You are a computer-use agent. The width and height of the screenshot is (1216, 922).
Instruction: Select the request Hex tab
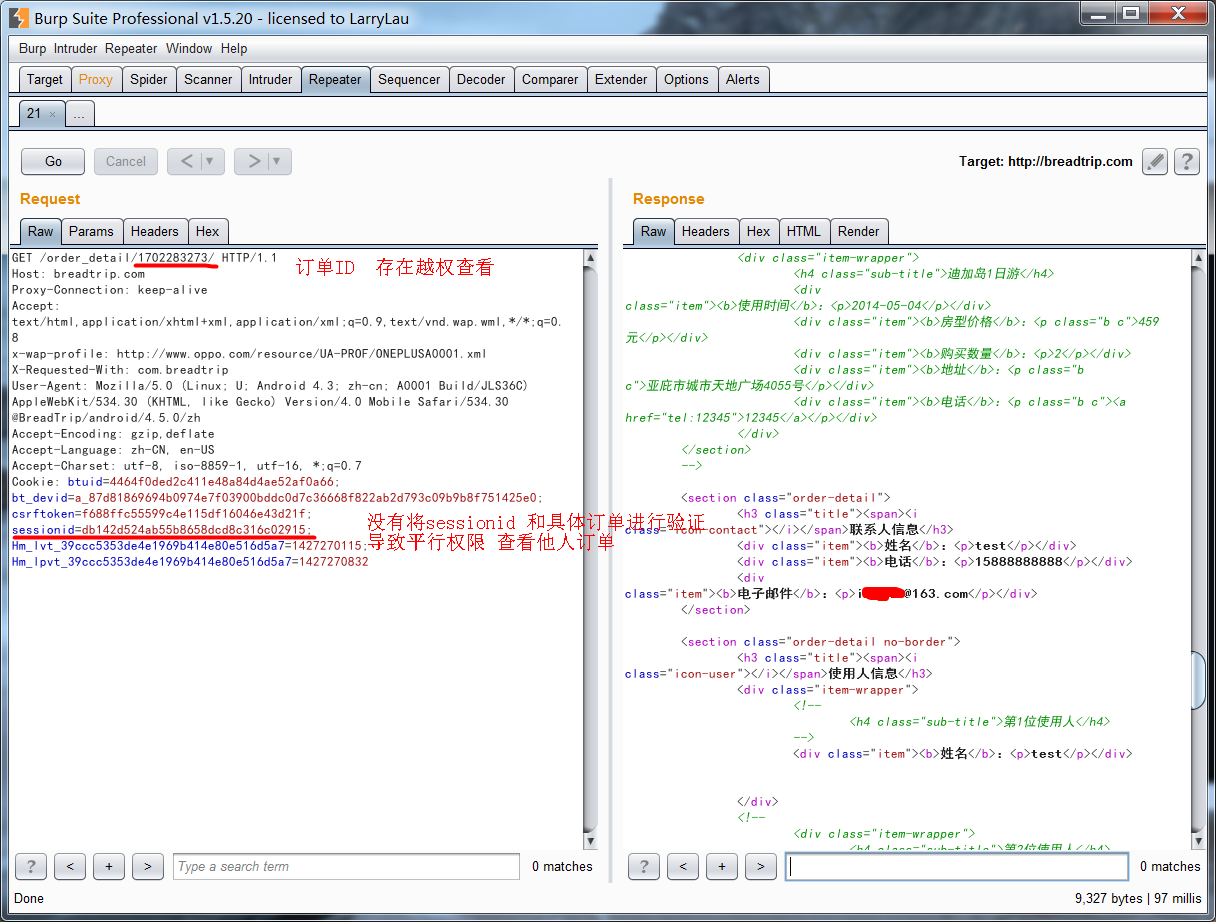pos(208,231)
